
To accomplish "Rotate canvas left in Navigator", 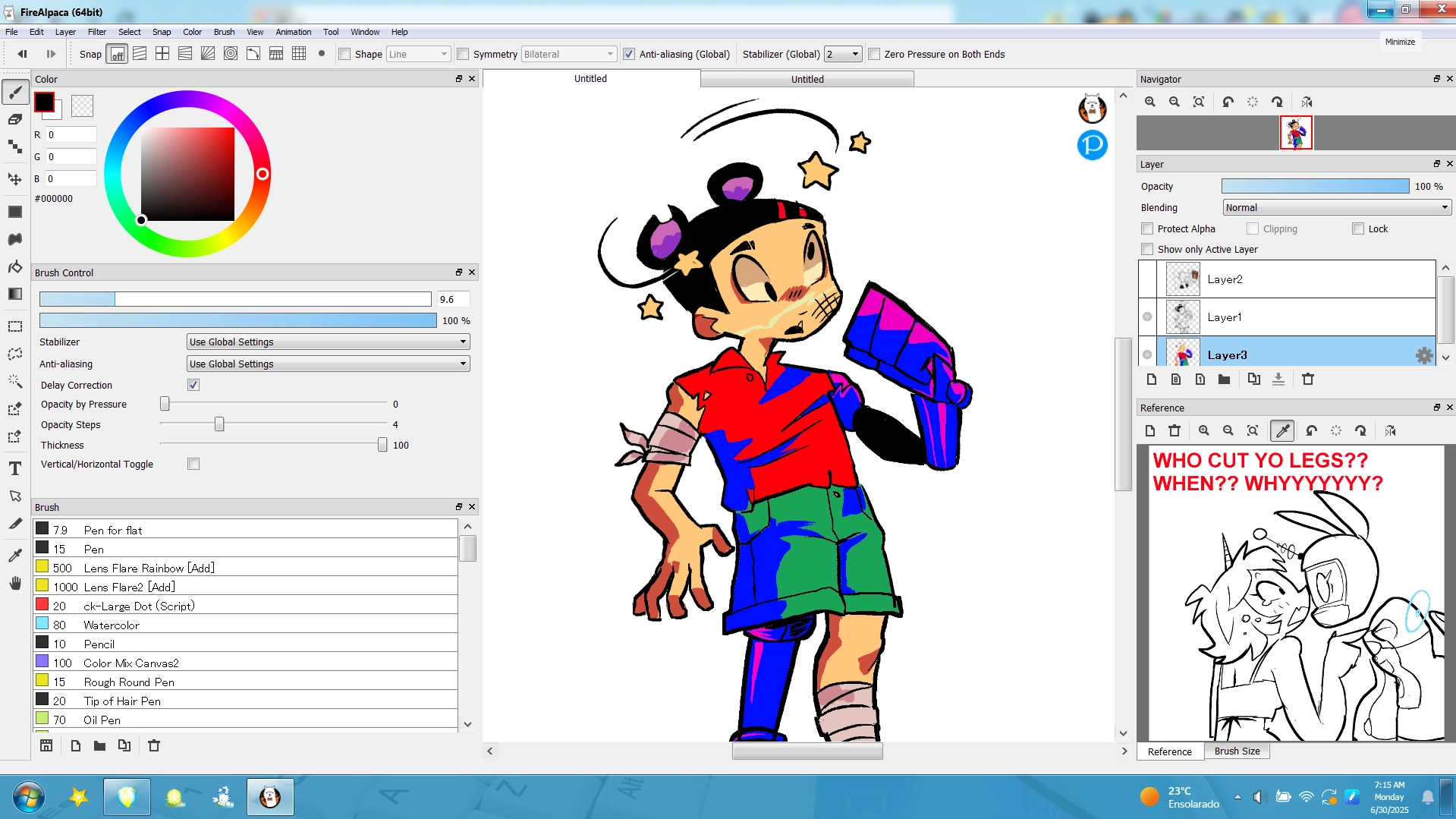I will coord(1228,102).
